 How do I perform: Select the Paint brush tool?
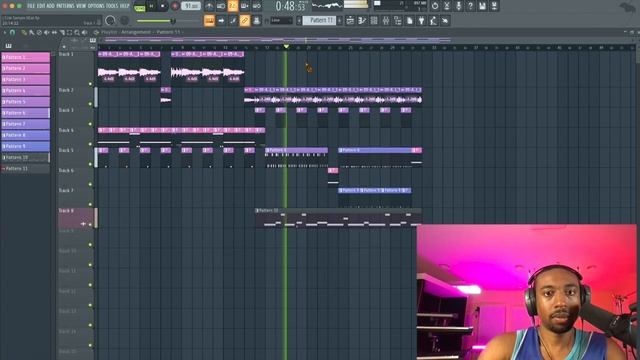pos(31,32)
